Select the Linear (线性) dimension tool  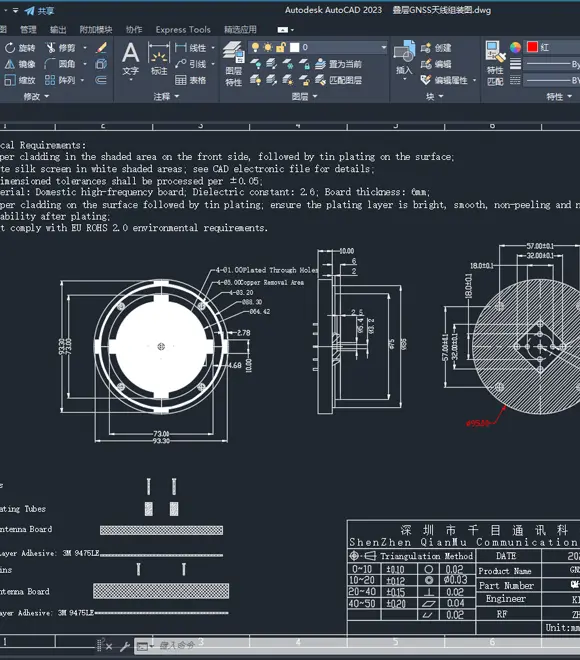coord(190,48)
